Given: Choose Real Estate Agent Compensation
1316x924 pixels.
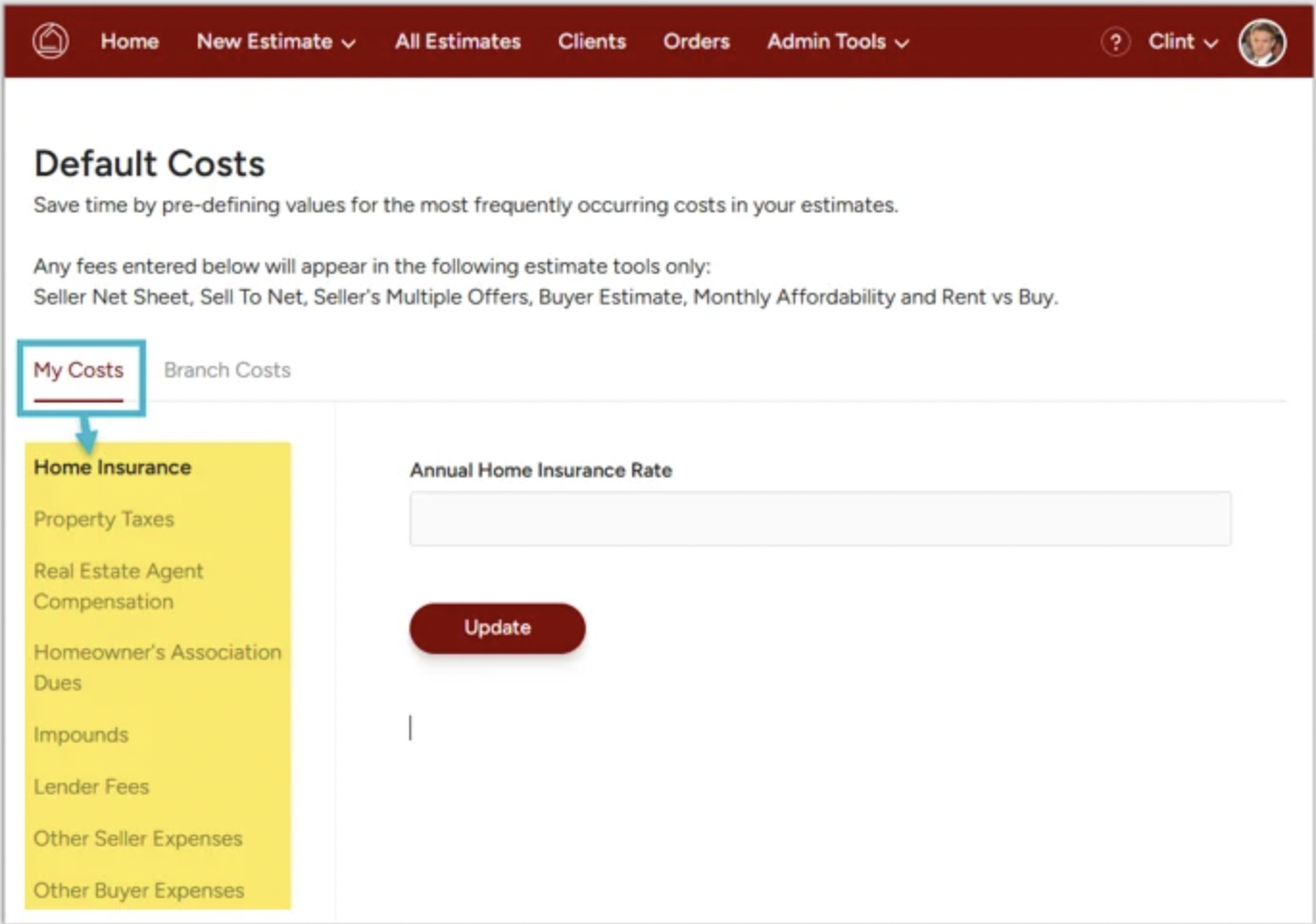Looking at the screenshot, I should coord(118,586).
